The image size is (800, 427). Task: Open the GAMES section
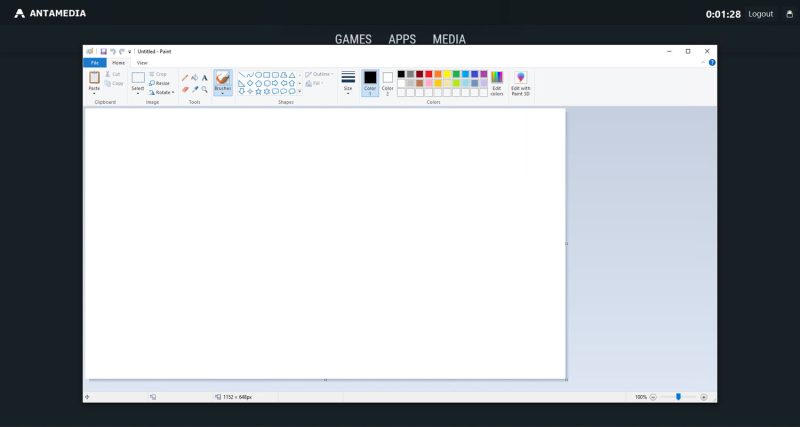point(353,39)
